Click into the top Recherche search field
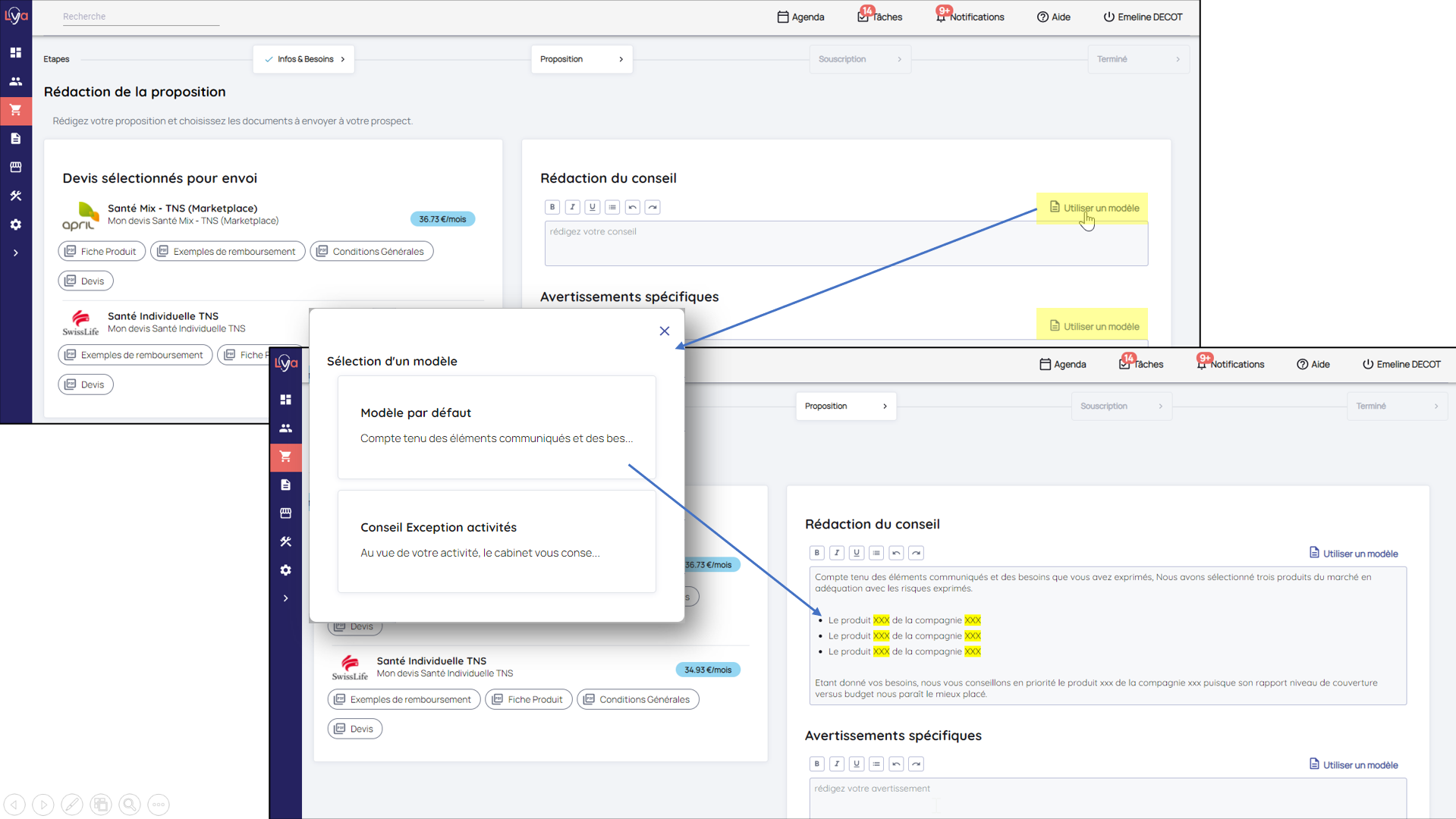Viewport: 1456px width, 819px height. tap(140, 17)
